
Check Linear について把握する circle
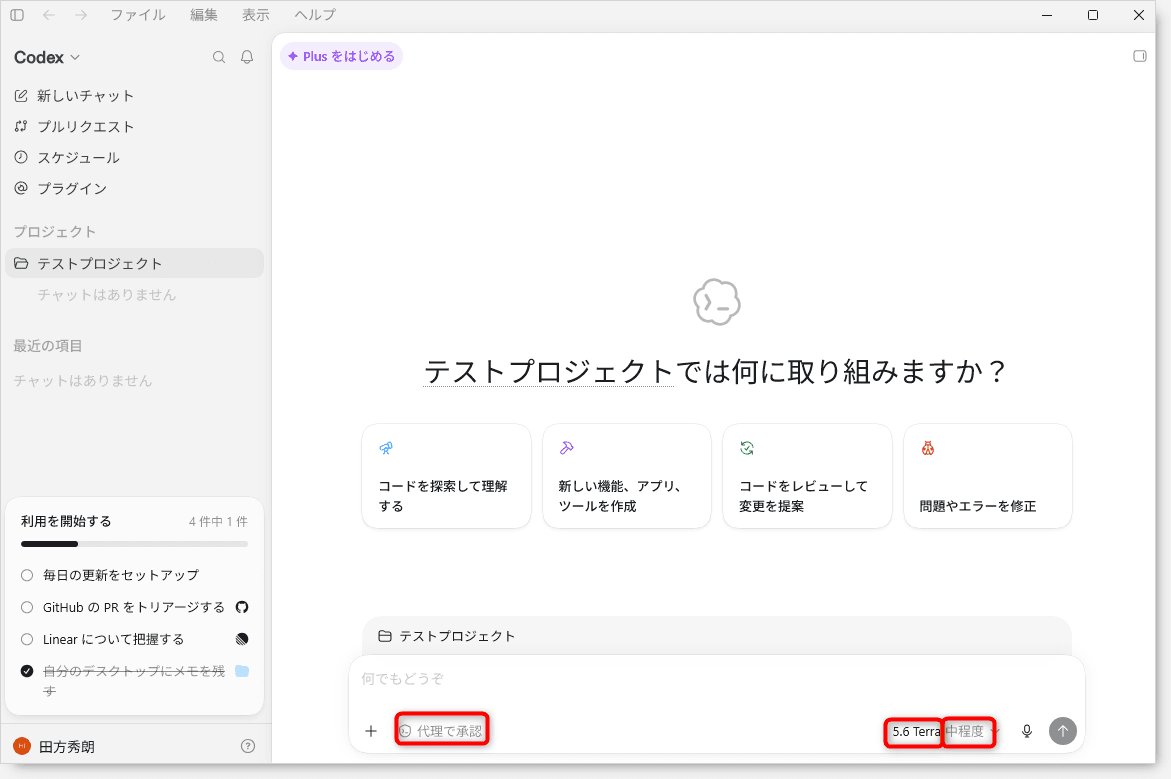click(x=27, y=639)
